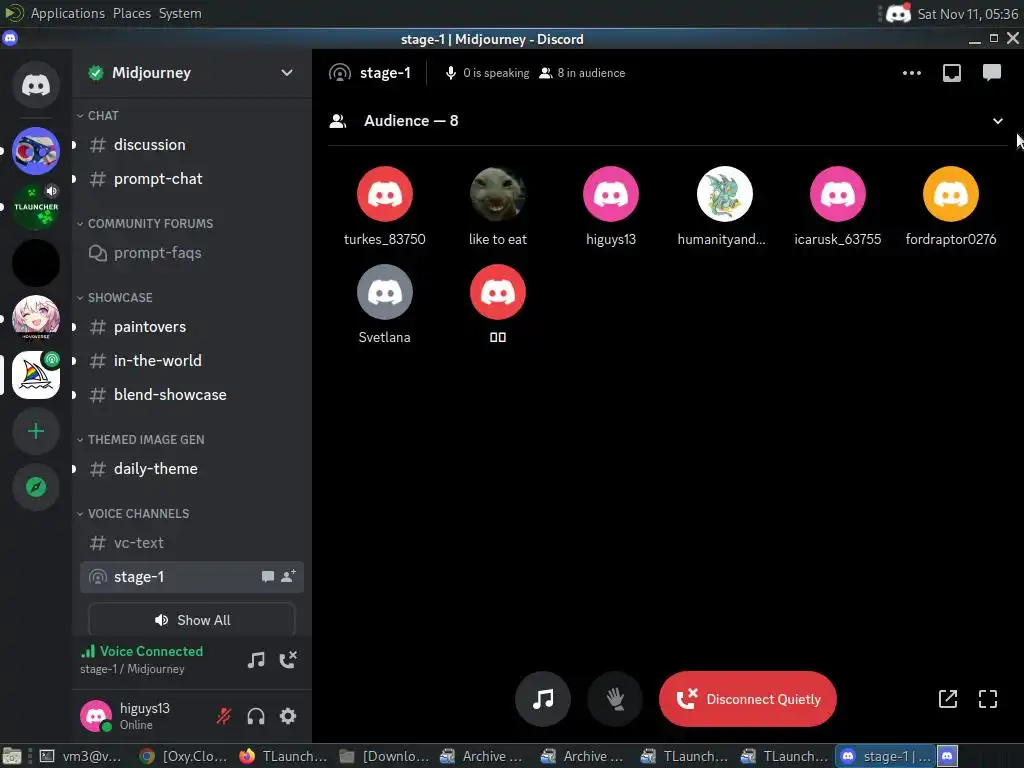Open Discord direct messages home icon
The width and height of the screenshot is (1024, 768).
tap(36, 85)
